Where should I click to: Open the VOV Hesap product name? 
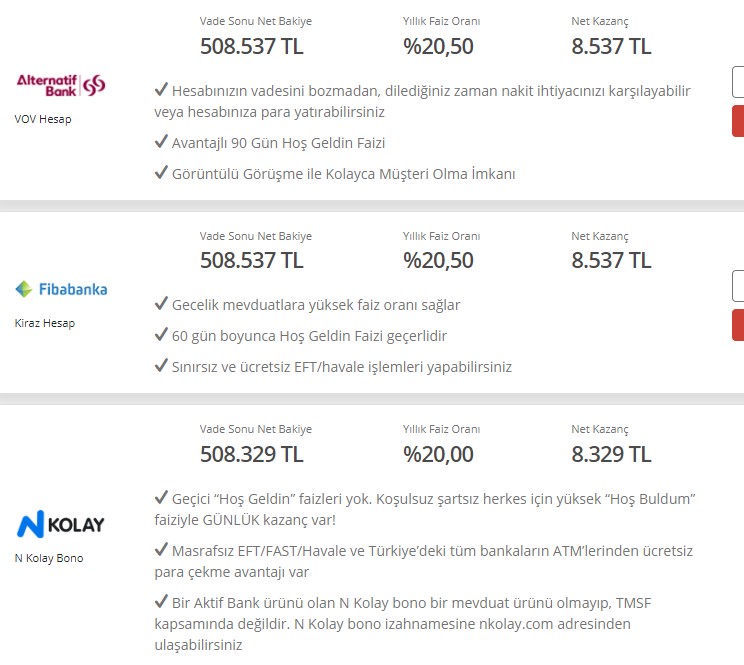point(43,119)
